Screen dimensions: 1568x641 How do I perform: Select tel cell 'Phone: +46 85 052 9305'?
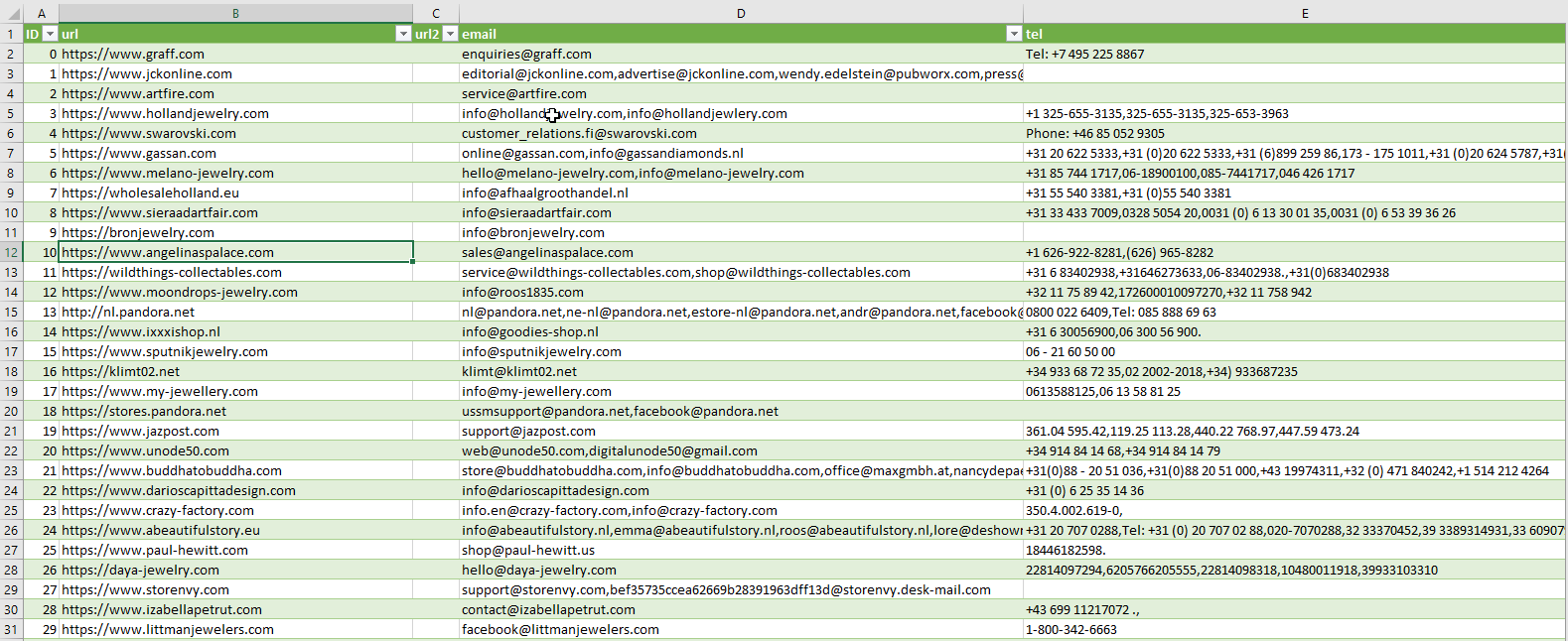pos(1295,133)
